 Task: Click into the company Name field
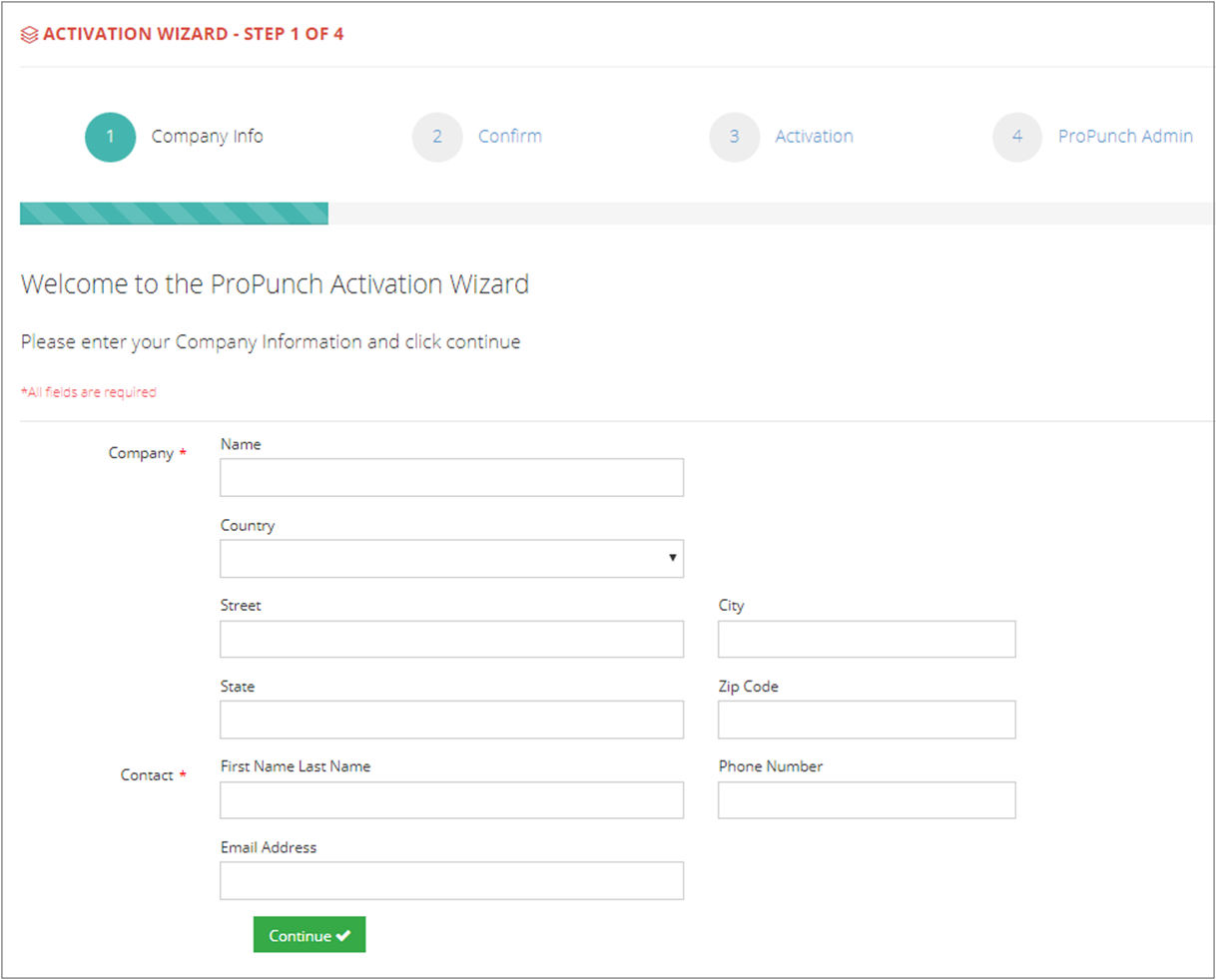coord(451,477)
